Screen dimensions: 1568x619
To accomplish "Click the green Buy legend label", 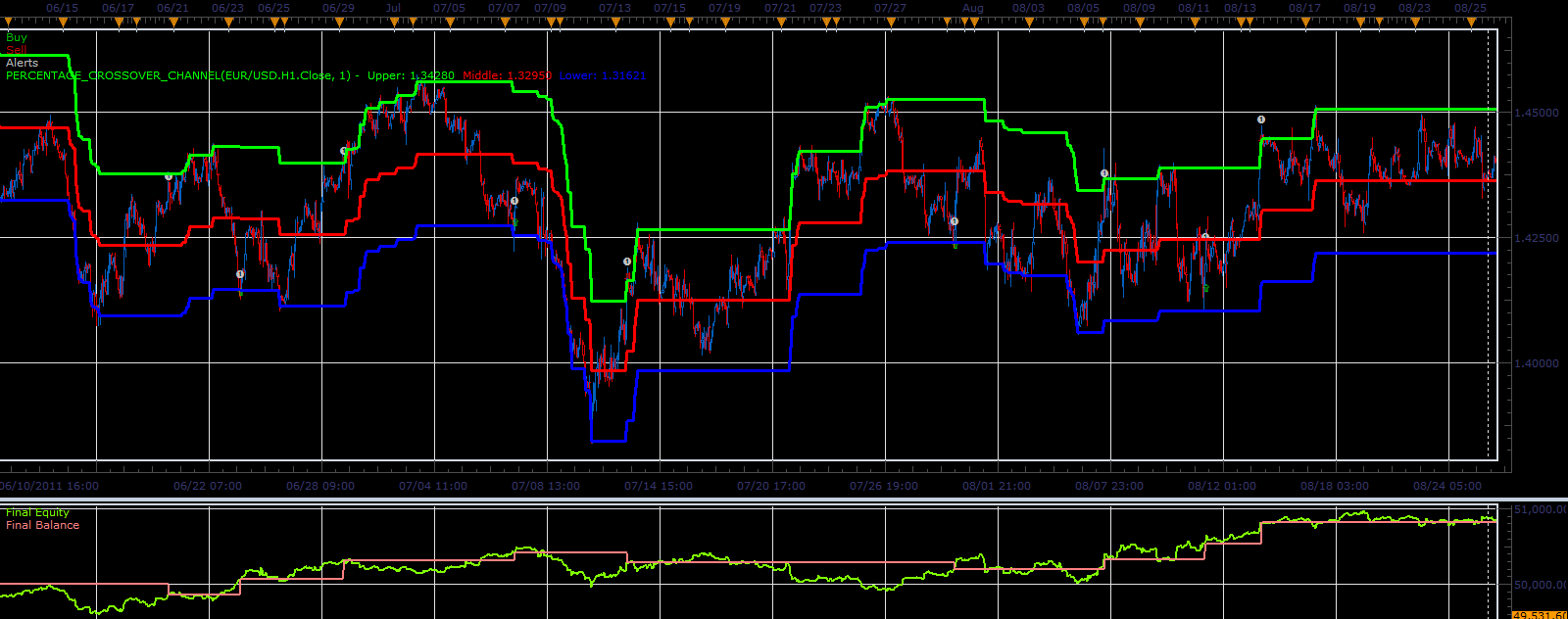I will [x=17, y=37].
